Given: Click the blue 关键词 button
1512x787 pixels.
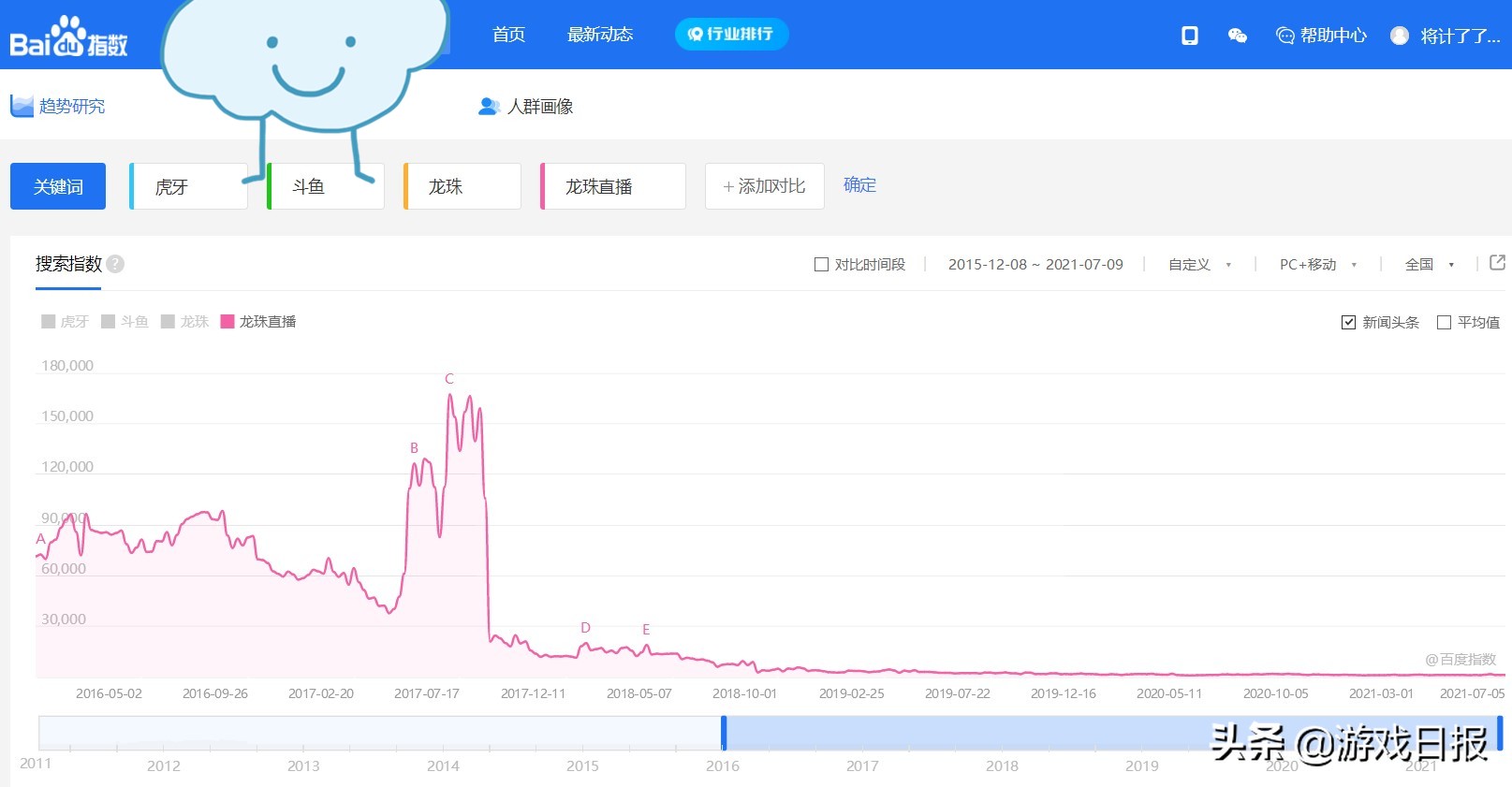Looking at the screenshot, I should 58,186.
